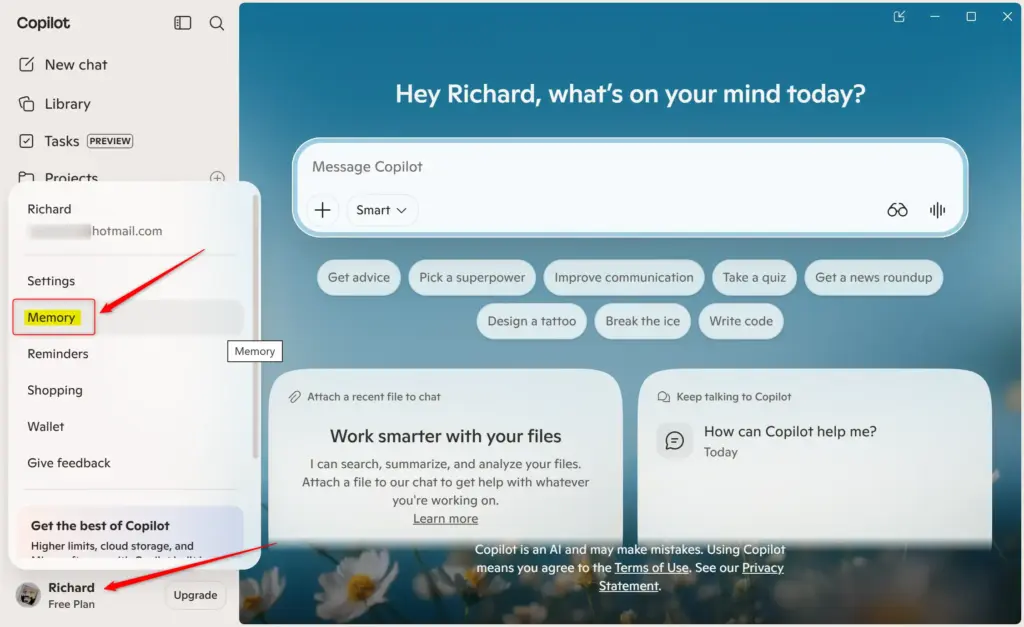This screenshot has width=1024, height=627.
Task: Click the pop-out window icon in title bar
Action: 899,16
